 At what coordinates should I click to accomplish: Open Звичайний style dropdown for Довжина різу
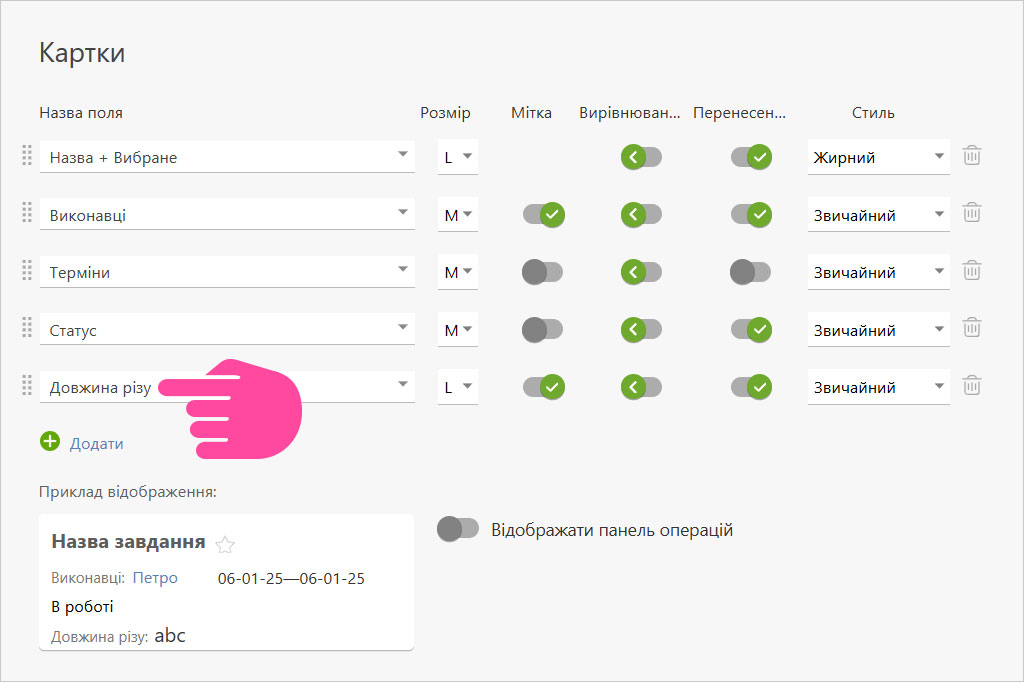(x=878, y=387)
